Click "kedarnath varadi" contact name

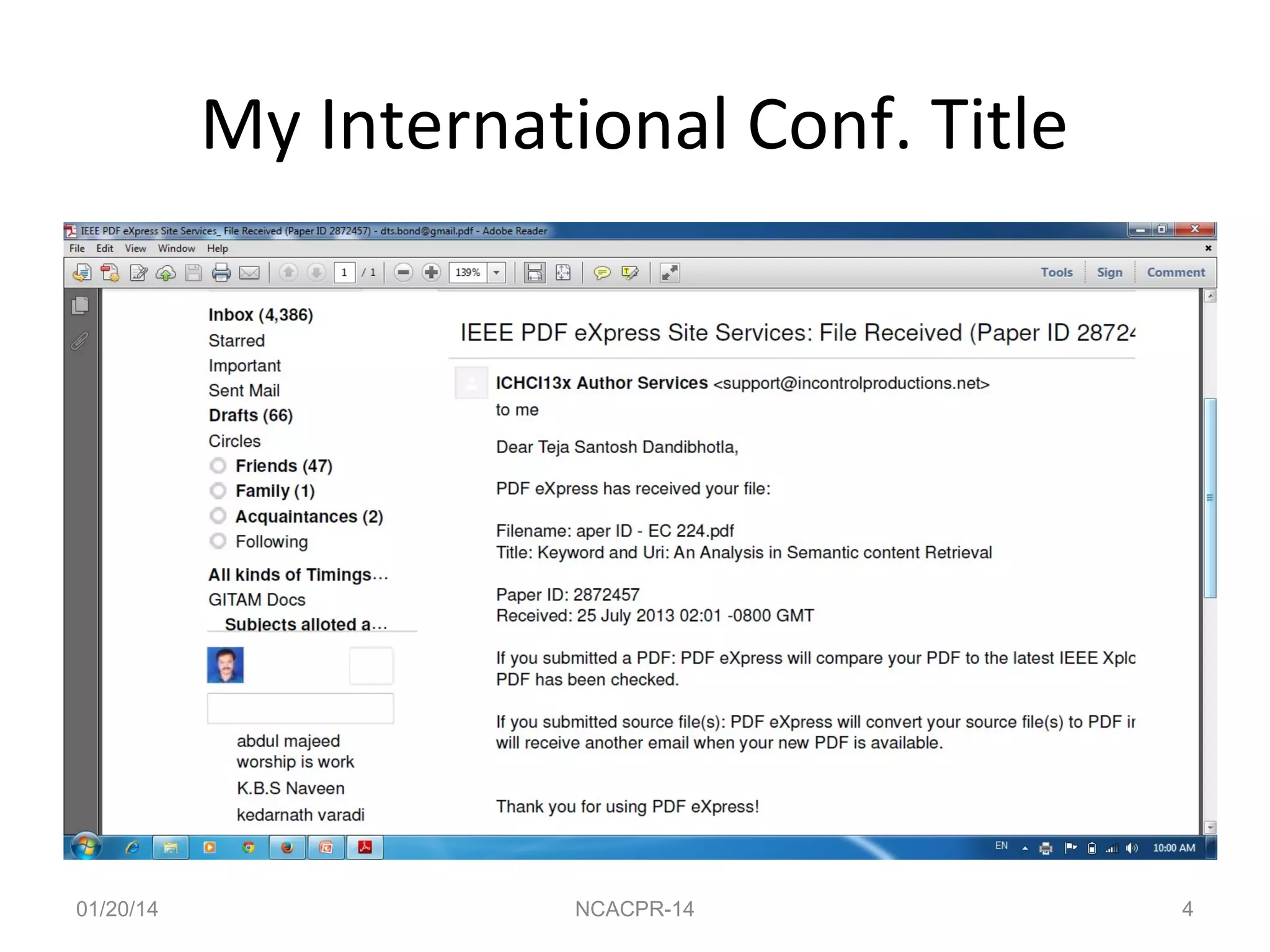point(300,814)
